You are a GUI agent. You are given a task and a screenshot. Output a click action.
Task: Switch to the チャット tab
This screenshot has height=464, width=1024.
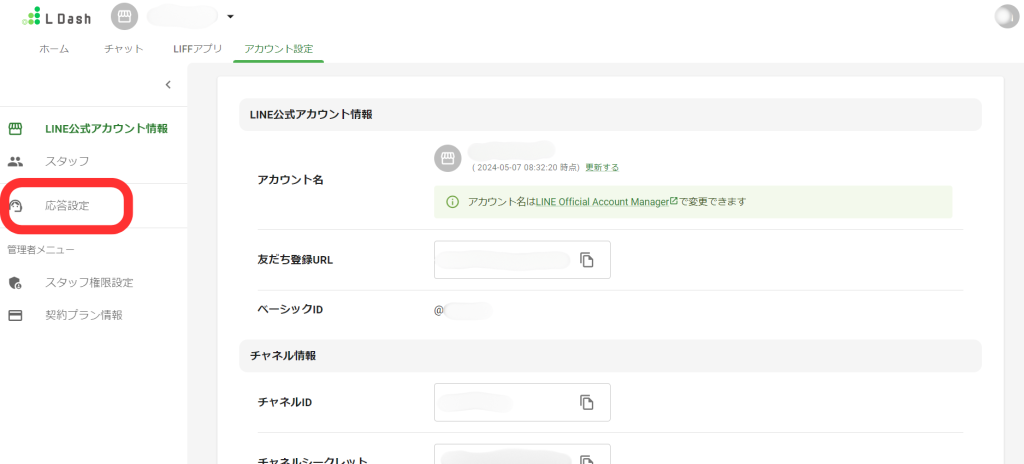point(123,49)
